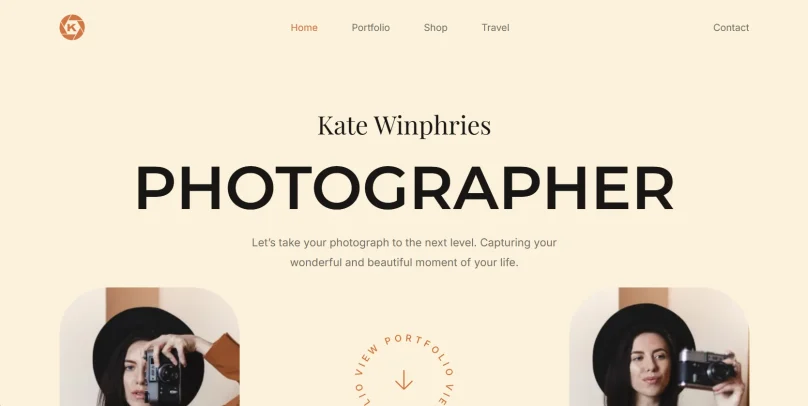Screen dimensions: 808x406
Task: Click the woman's face in right photo
Action: click(652, 368)
